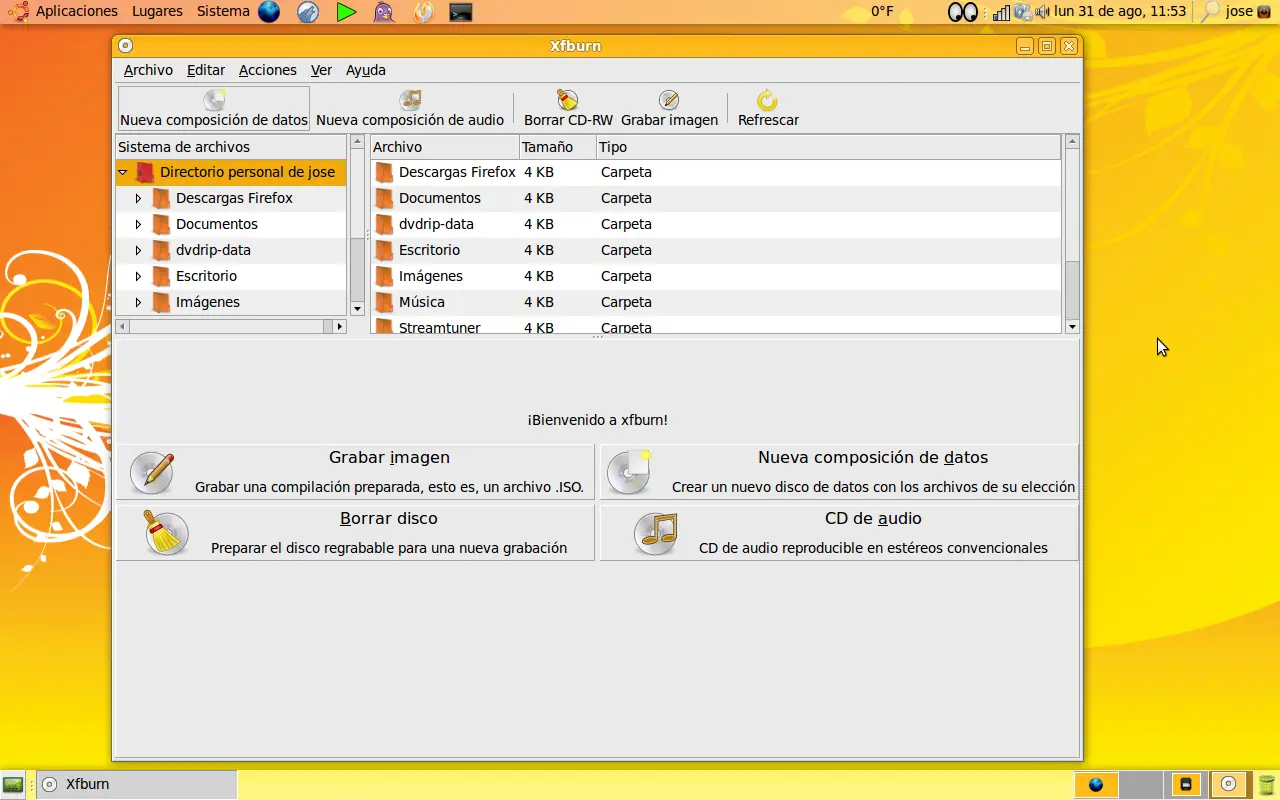This screenshot has width=1280, height=800.
Task: Click the eyes applet in top panel
Action: [962, 12]
